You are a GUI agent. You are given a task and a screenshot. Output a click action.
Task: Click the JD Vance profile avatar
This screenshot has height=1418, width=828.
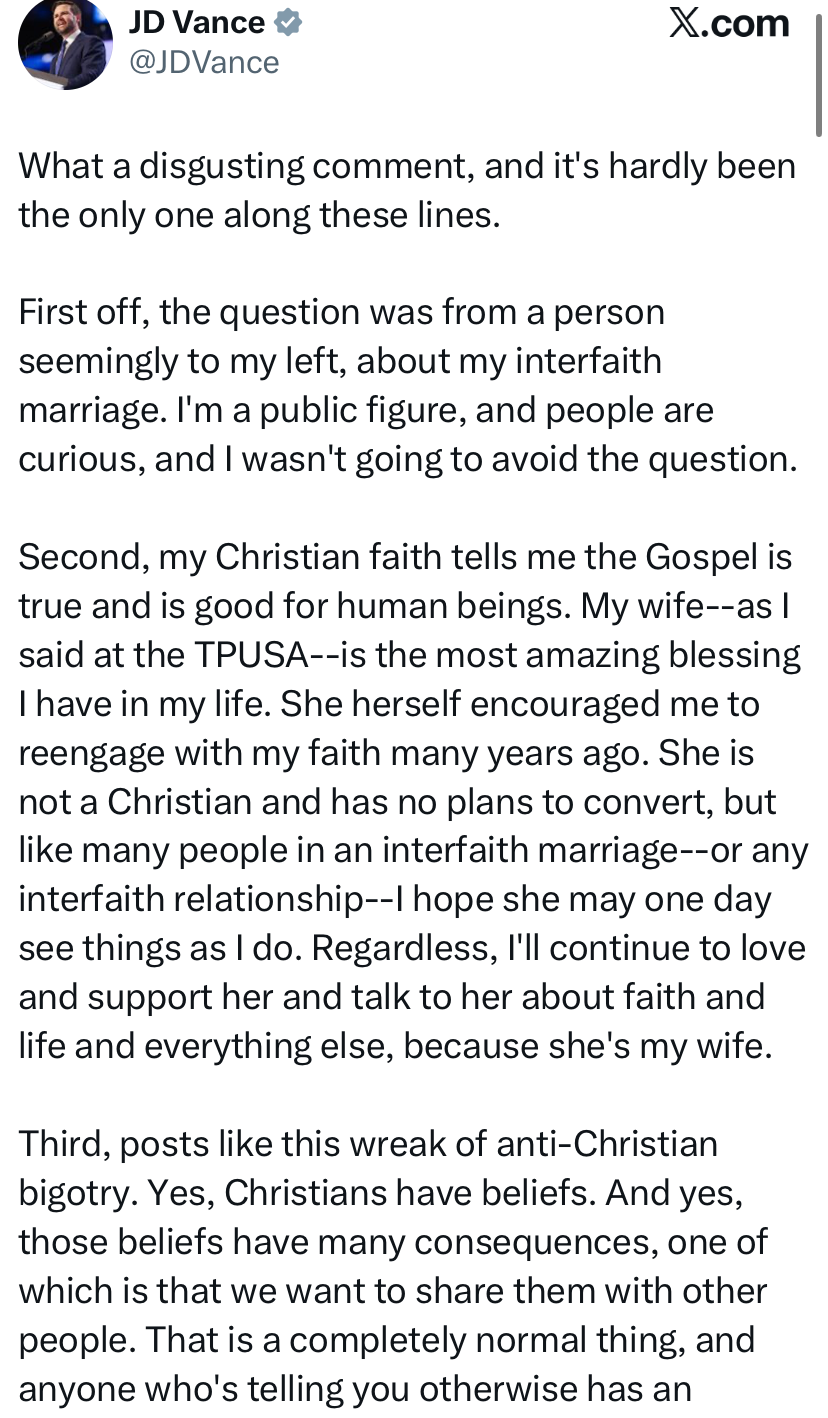(65, 44)
